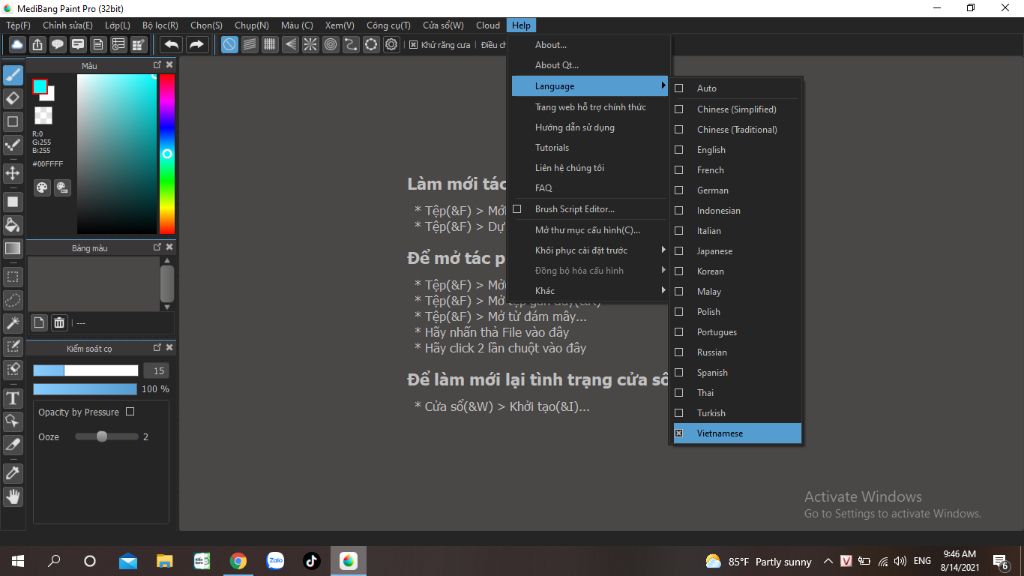Viewport: 1024px width, 576px height.
Task: Open Trang web hỗ trợ chính thức
Action: 590,107
